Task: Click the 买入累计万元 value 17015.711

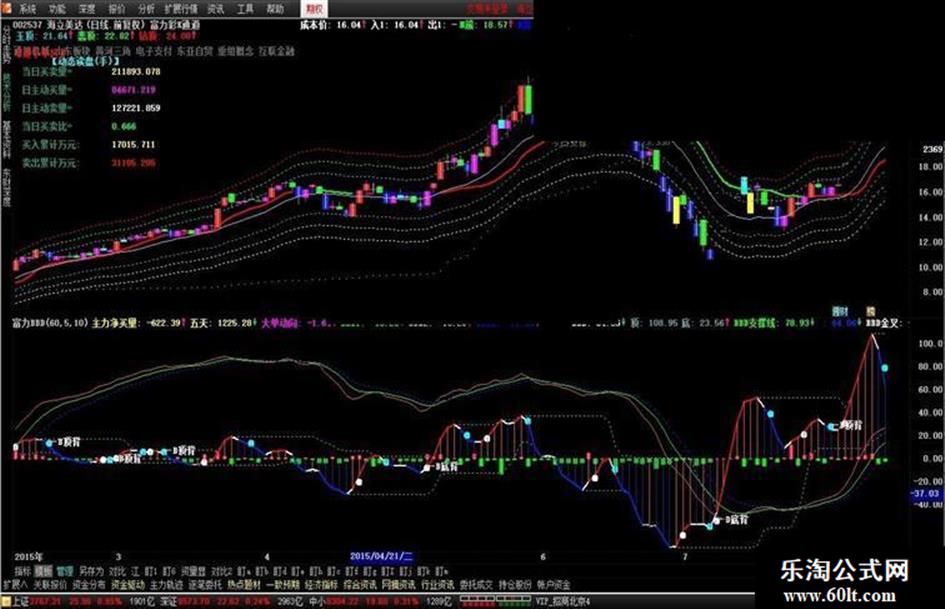Action: click(133, 145)
